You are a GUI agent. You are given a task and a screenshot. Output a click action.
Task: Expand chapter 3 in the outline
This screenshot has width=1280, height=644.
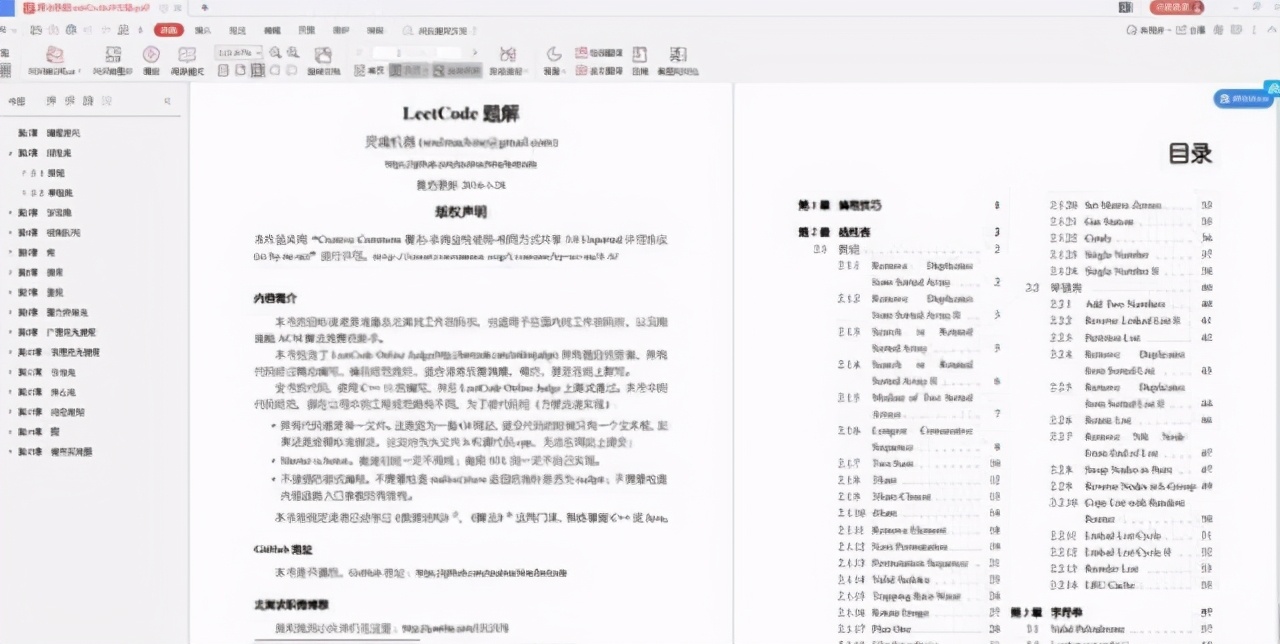coord(9,212)
